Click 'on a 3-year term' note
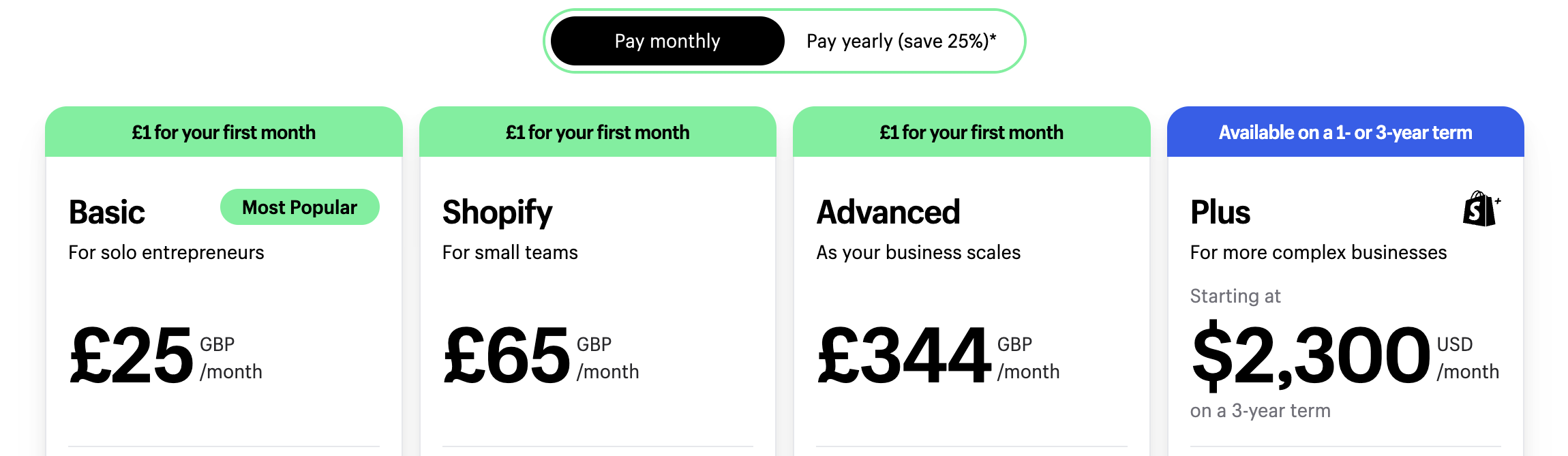 click(1261, 411)
